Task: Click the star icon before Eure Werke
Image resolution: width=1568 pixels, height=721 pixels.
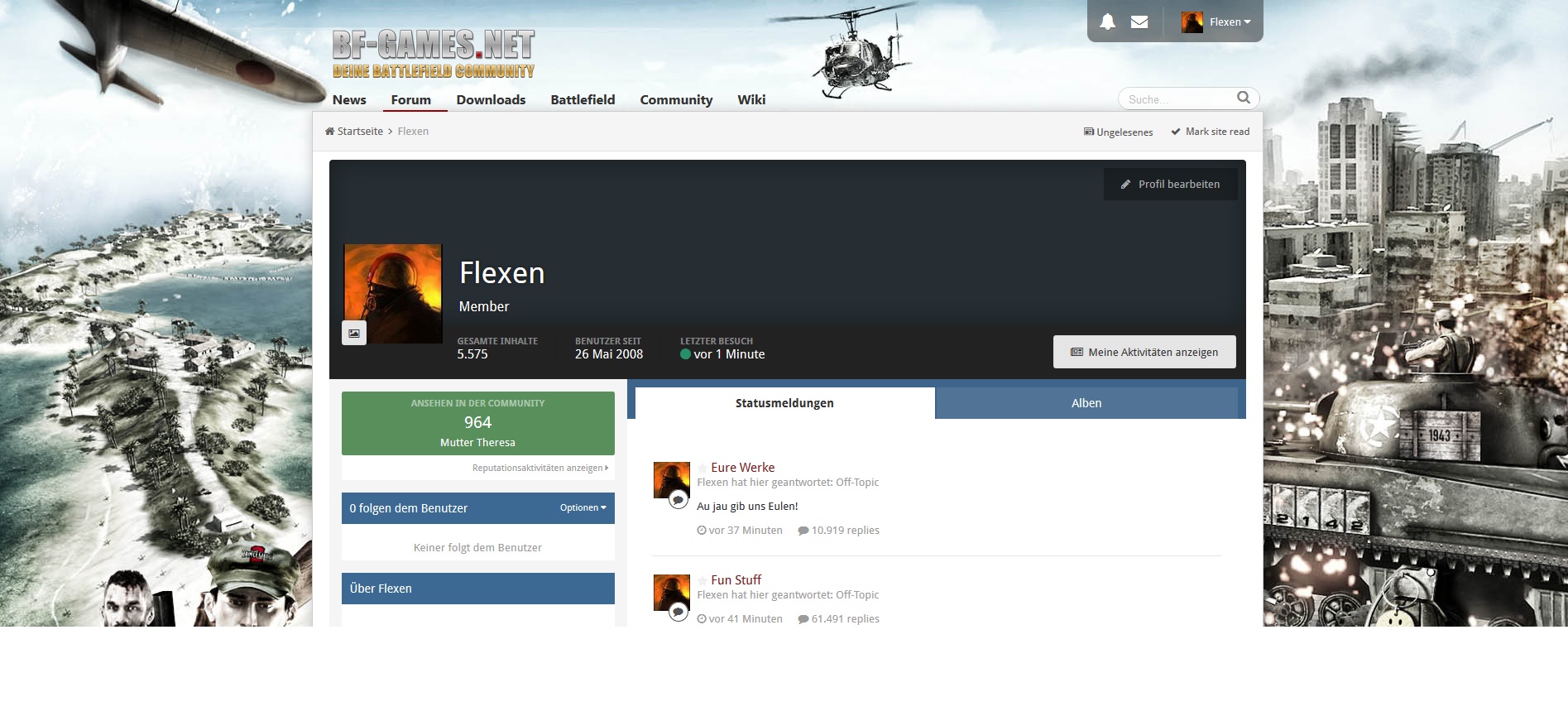Action: [x=702, y=468]
